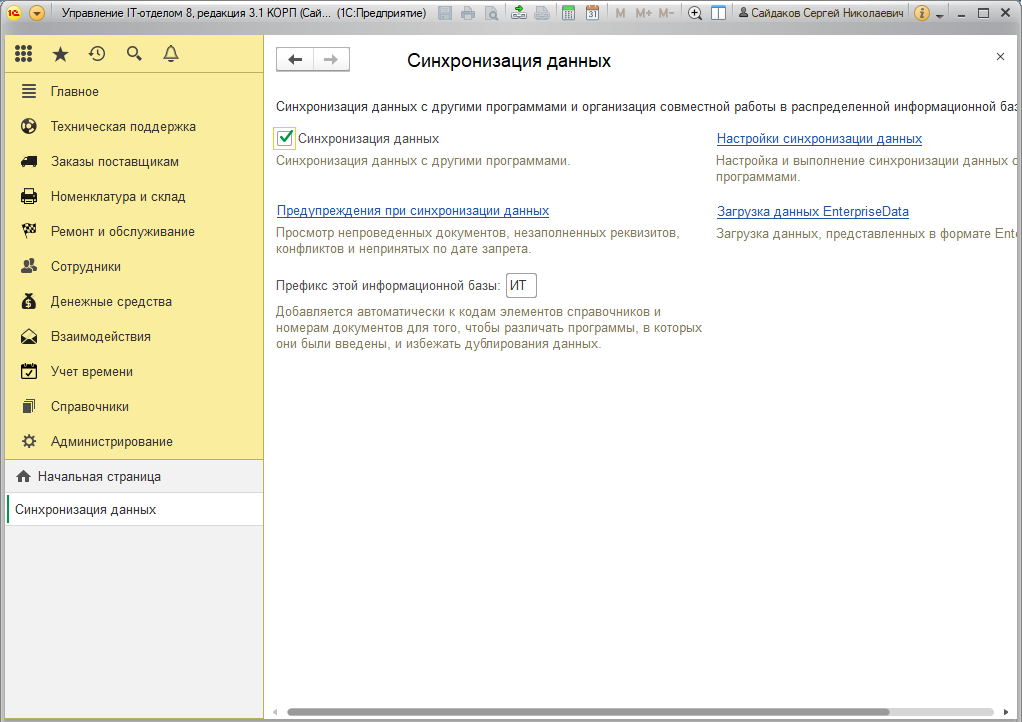Open the History clock icon
This screenshot has width=1022, height=722.
point(97,54)
